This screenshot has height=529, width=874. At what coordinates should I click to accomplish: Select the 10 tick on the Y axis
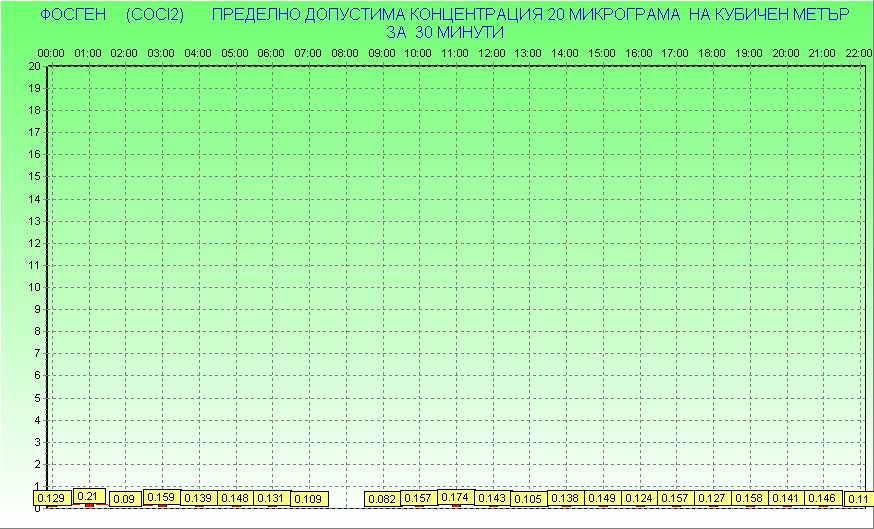[34, 287]
